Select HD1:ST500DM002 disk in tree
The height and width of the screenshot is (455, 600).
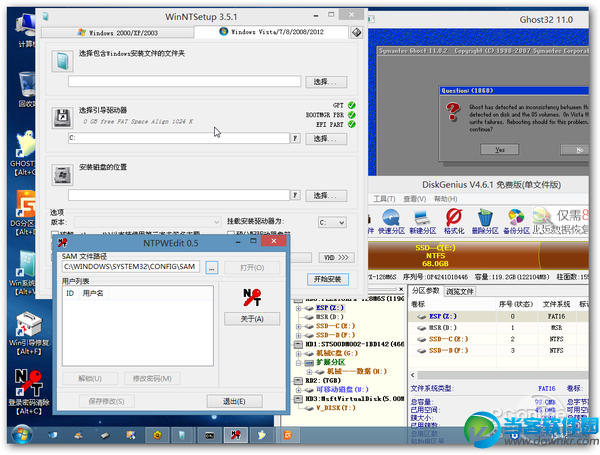pyautogui.click(x=354, y=344)
